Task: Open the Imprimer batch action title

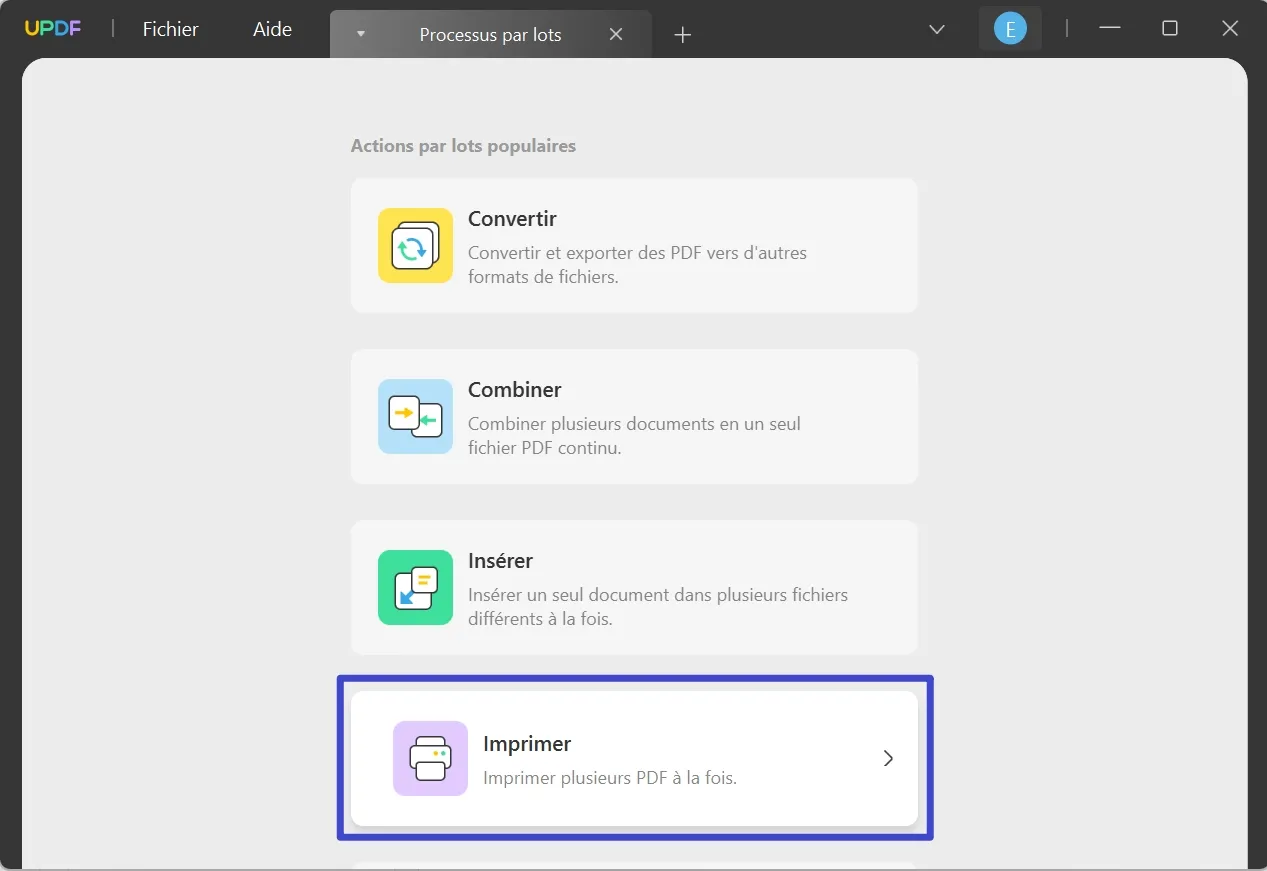Action: (x=527, y=743)
